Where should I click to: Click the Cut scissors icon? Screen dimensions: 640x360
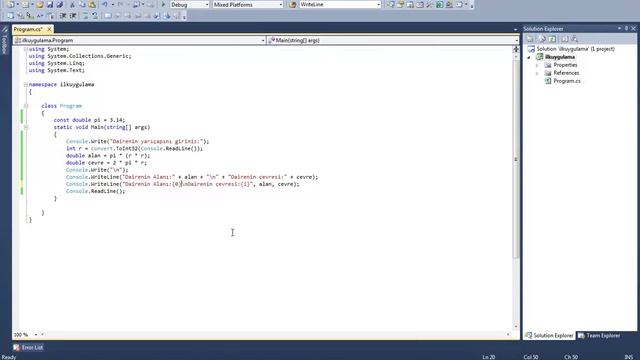(72, 4)
